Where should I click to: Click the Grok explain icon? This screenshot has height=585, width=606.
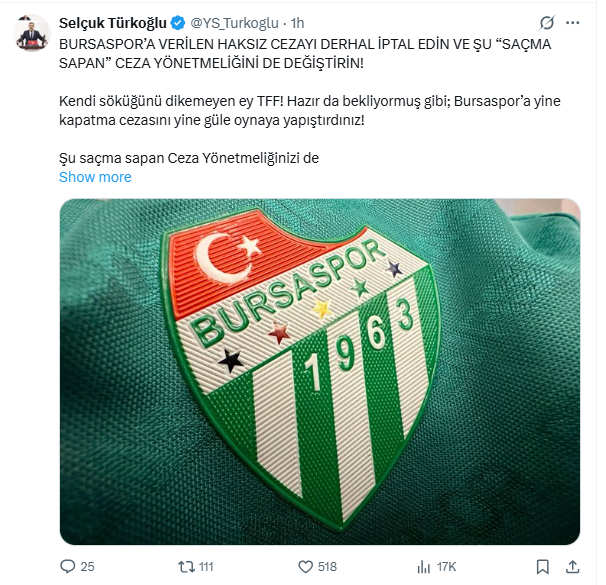tap(547, 23)
